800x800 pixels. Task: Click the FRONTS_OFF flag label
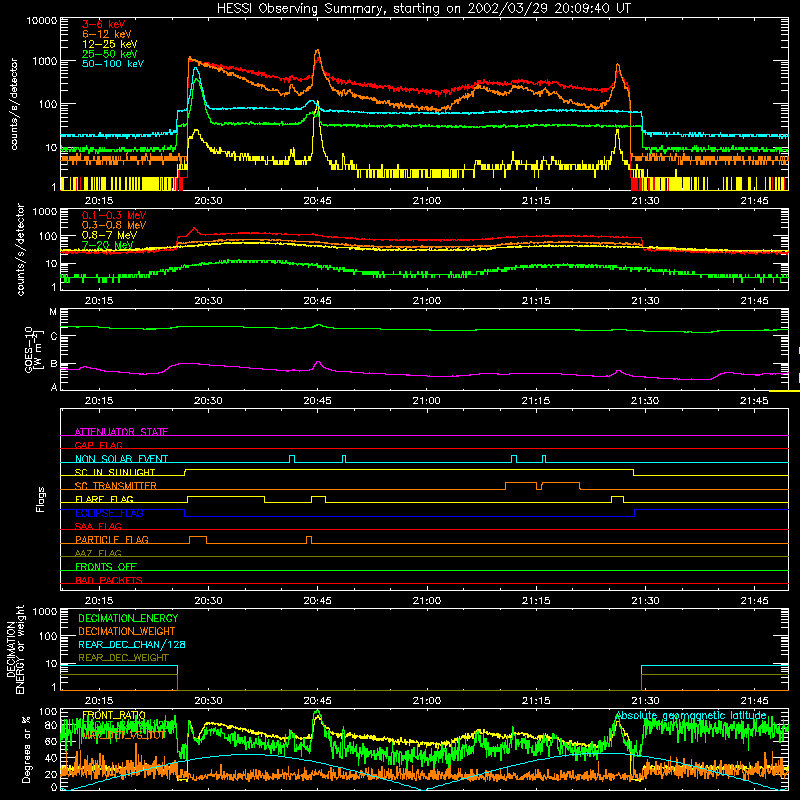coord(106,566)
